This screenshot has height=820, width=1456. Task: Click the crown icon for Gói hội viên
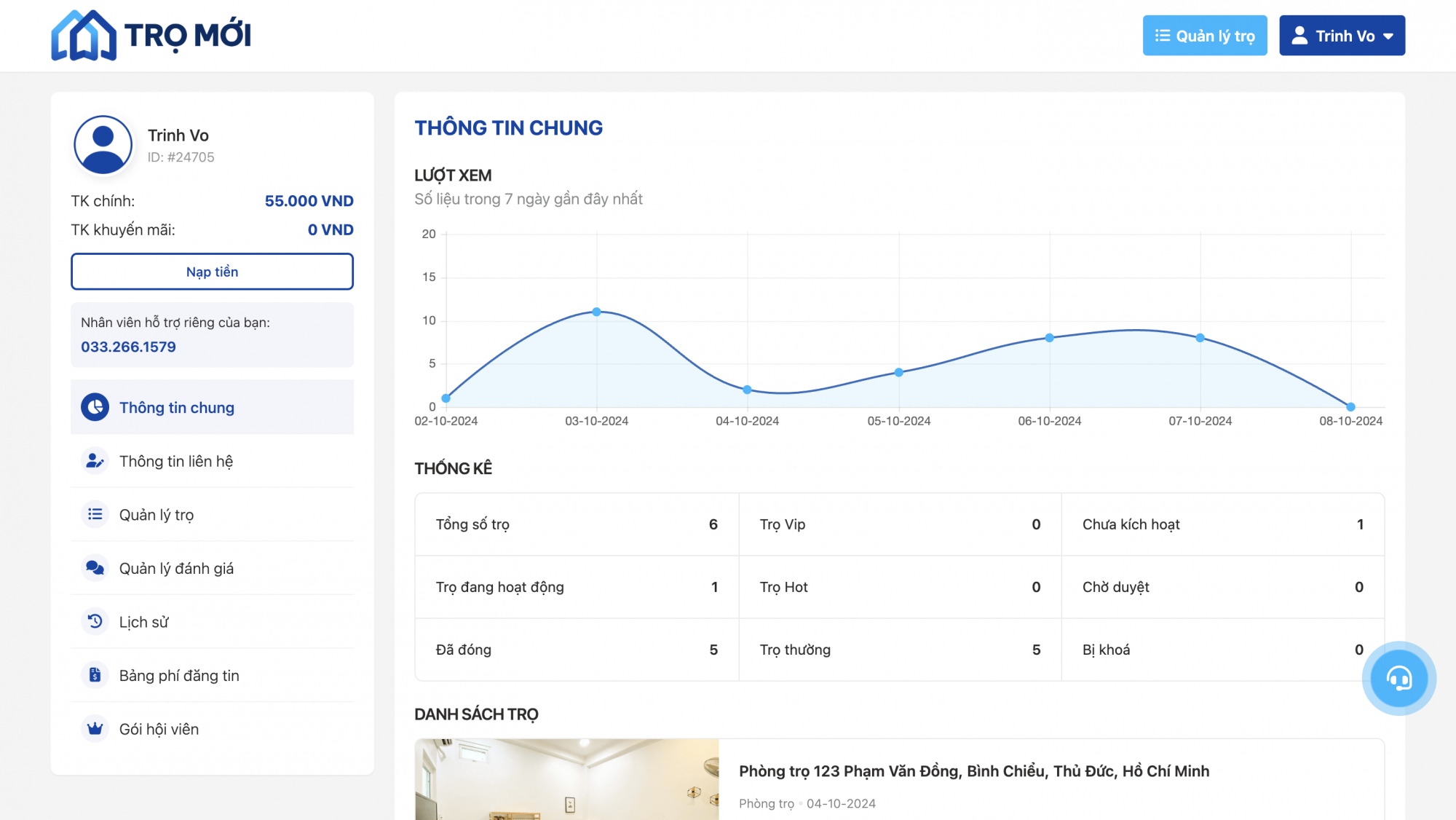pos(95,728)
